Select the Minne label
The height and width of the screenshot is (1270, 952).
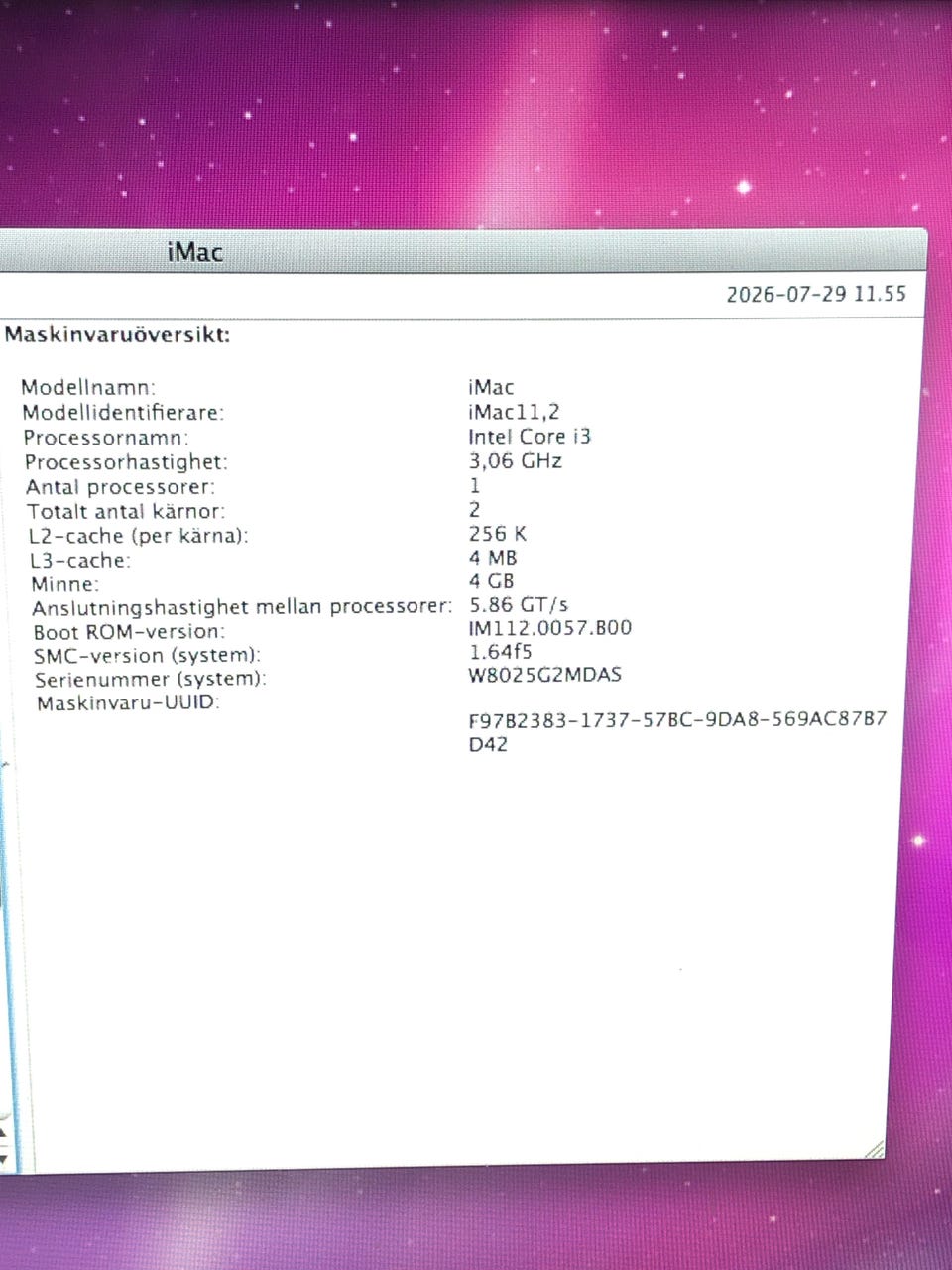65,584
